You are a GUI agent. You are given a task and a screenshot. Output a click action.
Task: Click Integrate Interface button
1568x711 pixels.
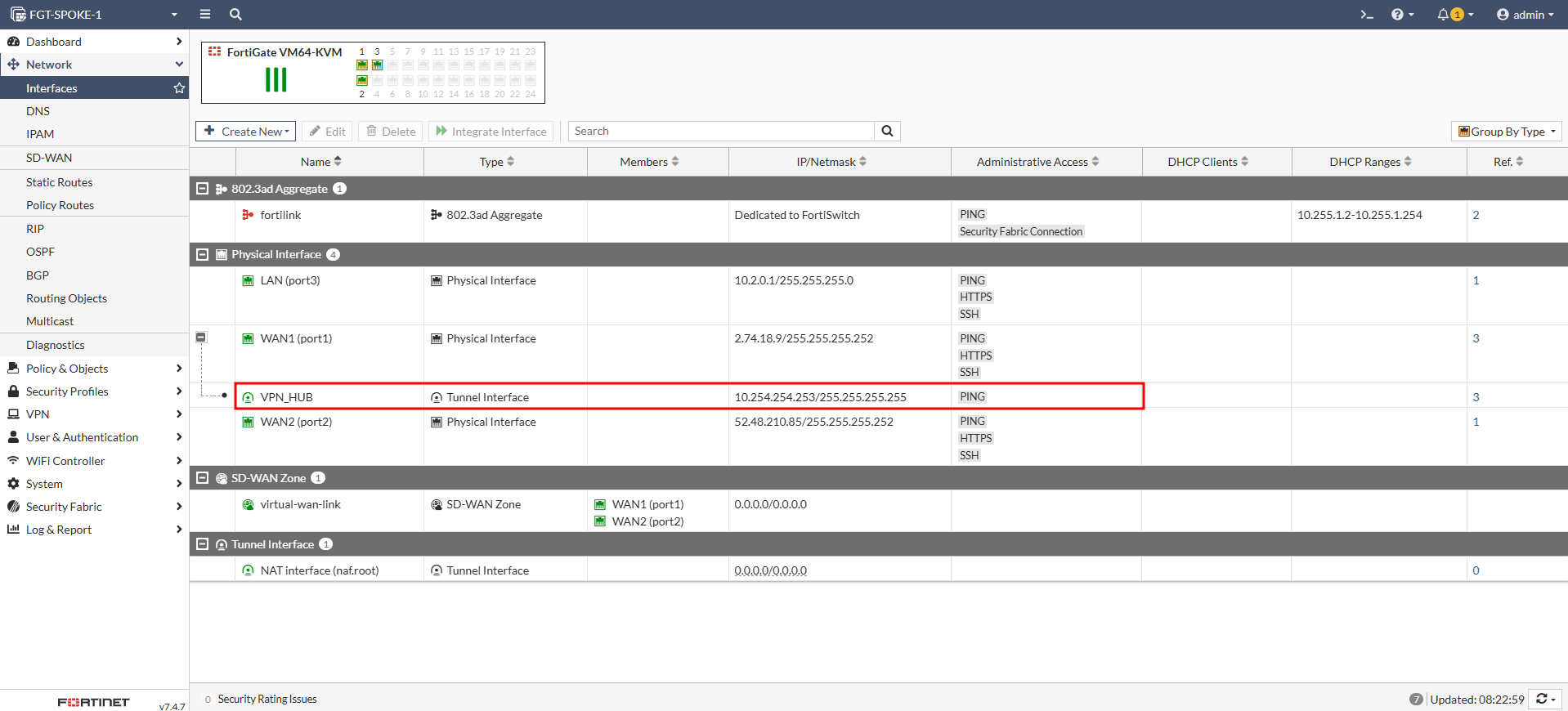(491, 131)
